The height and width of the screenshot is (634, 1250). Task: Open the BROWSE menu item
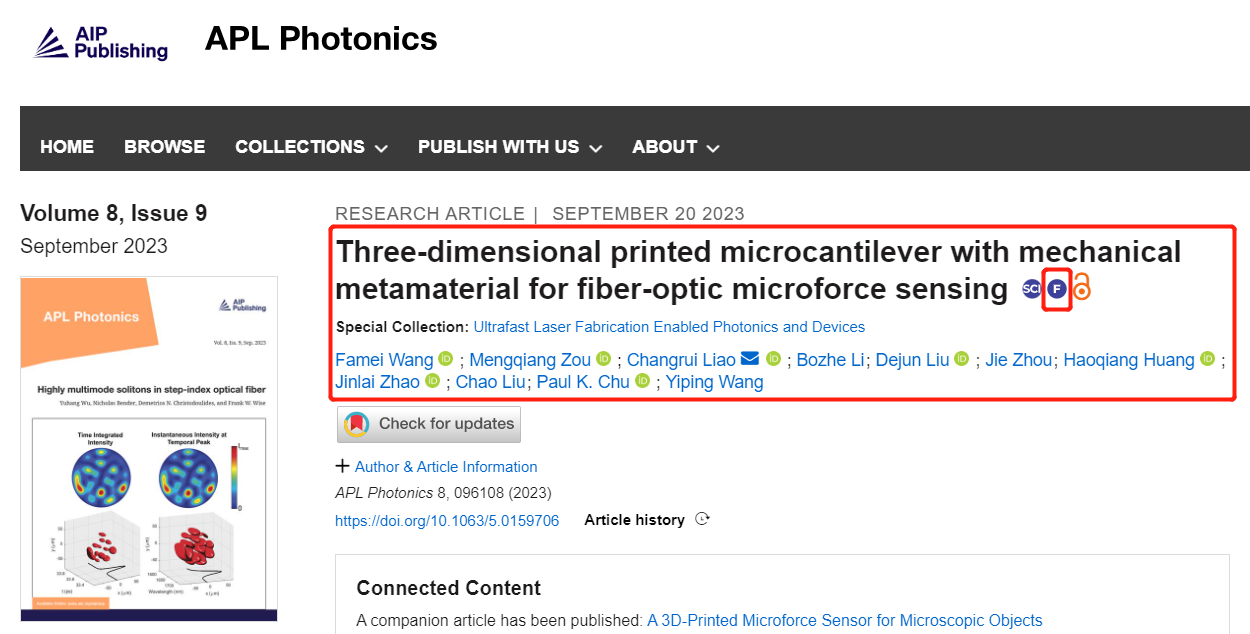pos(164,147)
